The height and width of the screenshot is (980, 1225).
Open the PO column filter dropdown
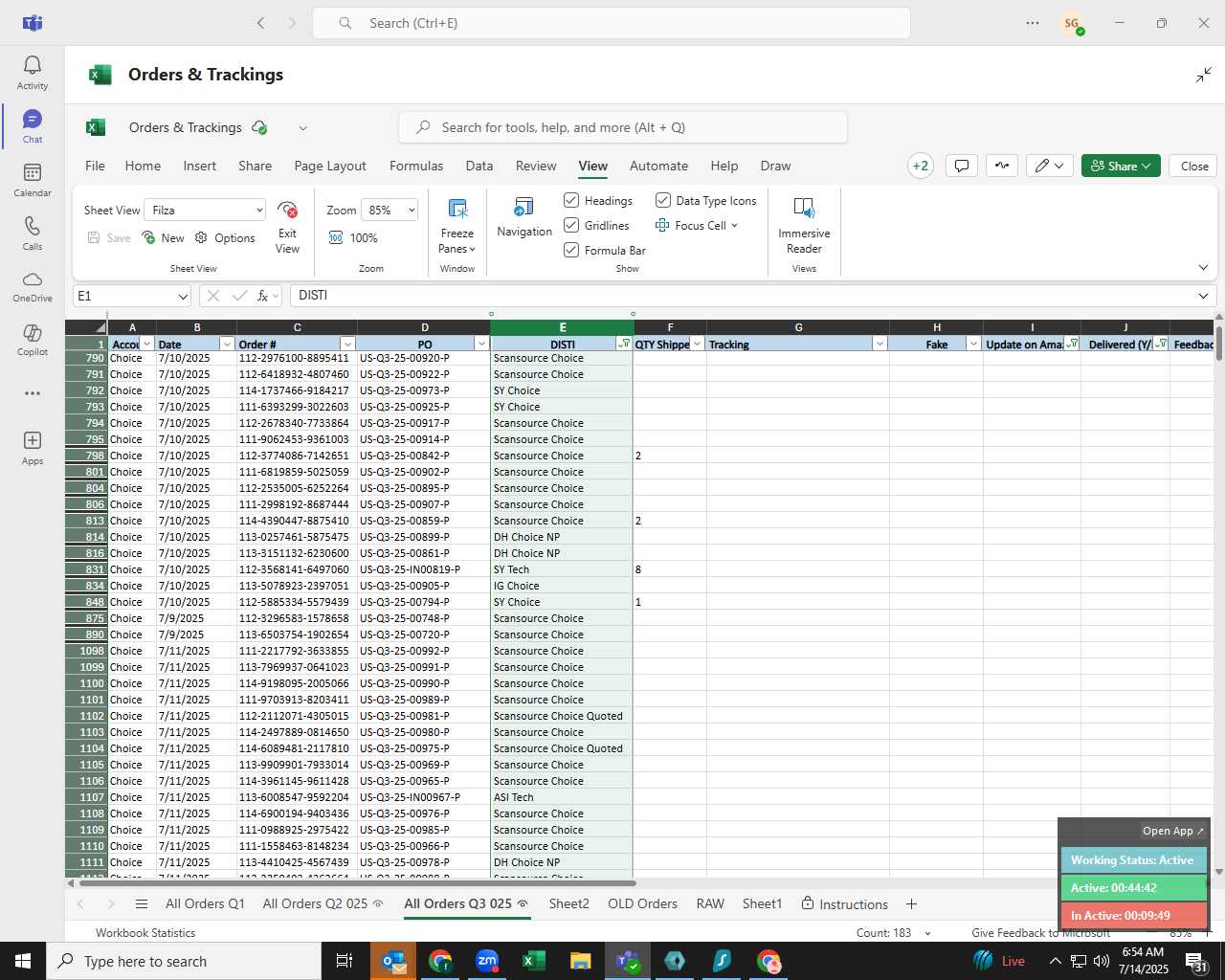coord(481,345)
